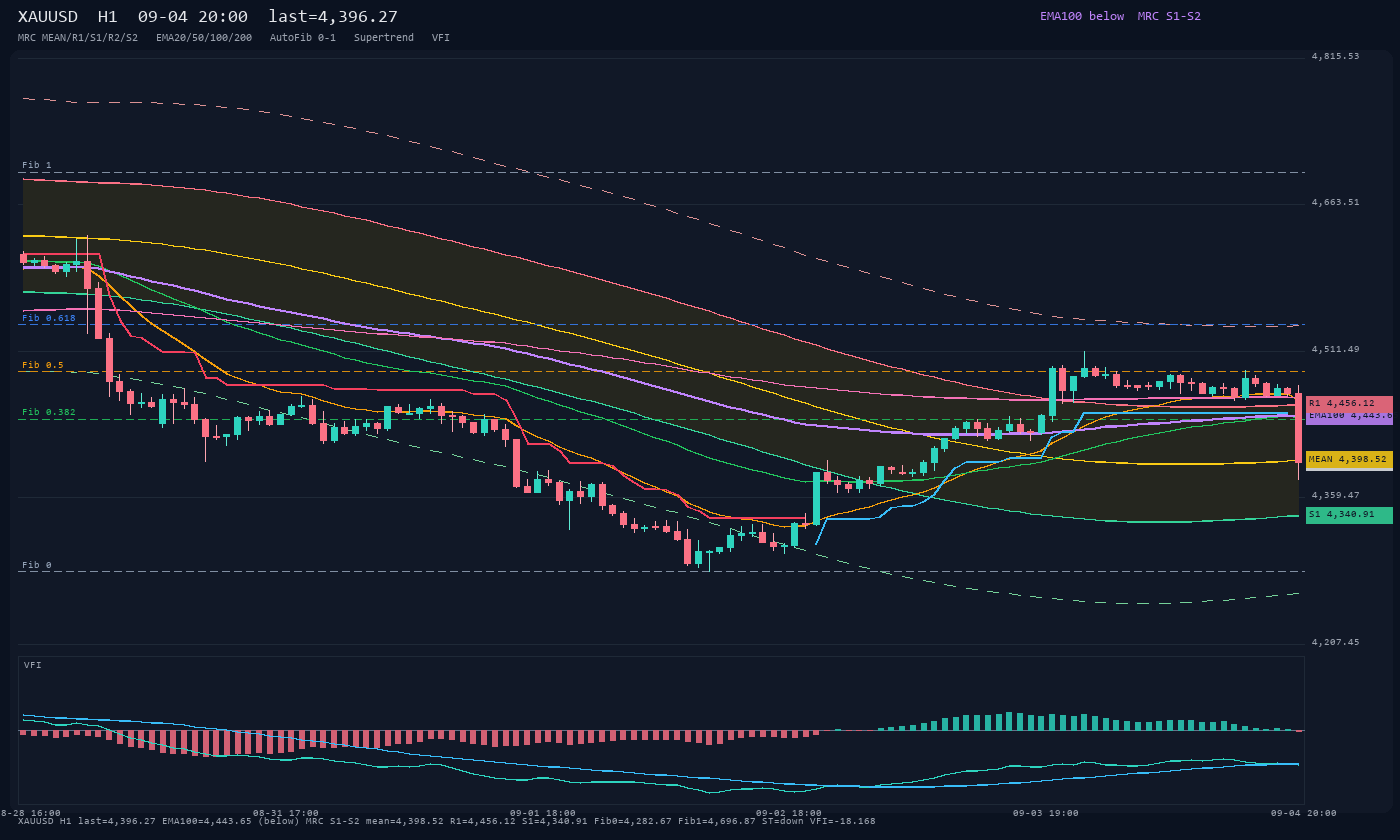Viewport: 1400px width, 840px height.
Task: Click the 4,663.51 price axis label
Action: tap(1336, 202)
